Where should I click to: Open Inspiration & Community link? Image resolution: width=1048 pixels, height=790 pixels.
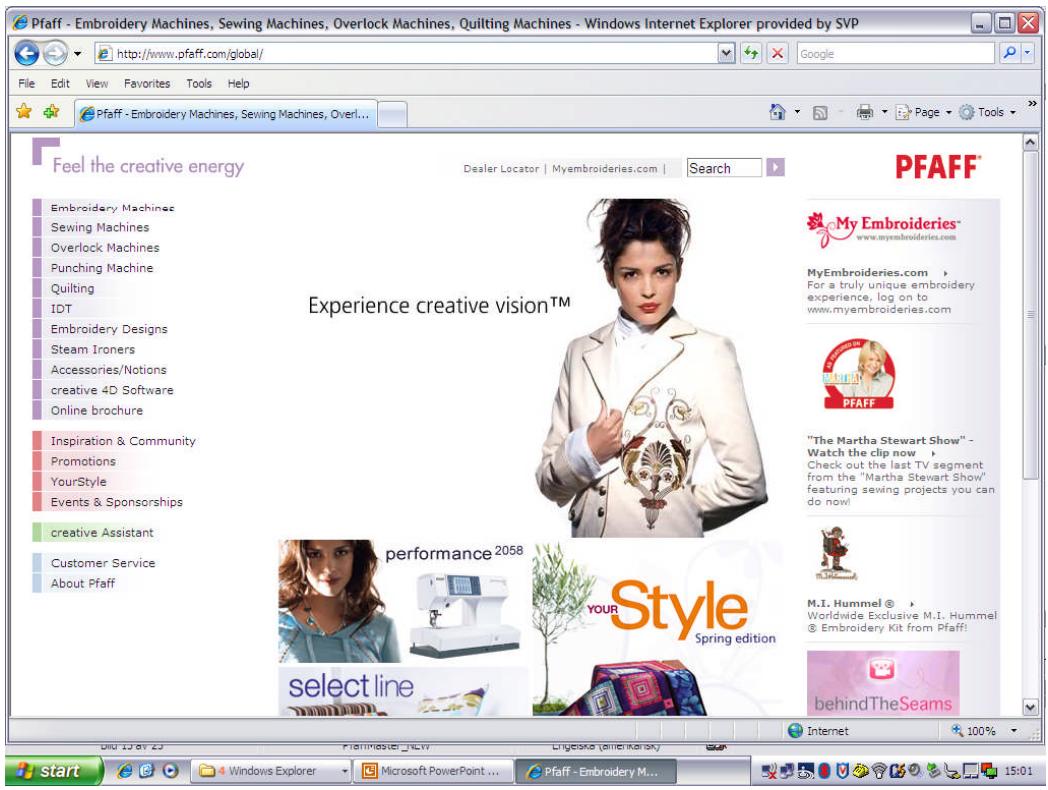pos(123,441)
